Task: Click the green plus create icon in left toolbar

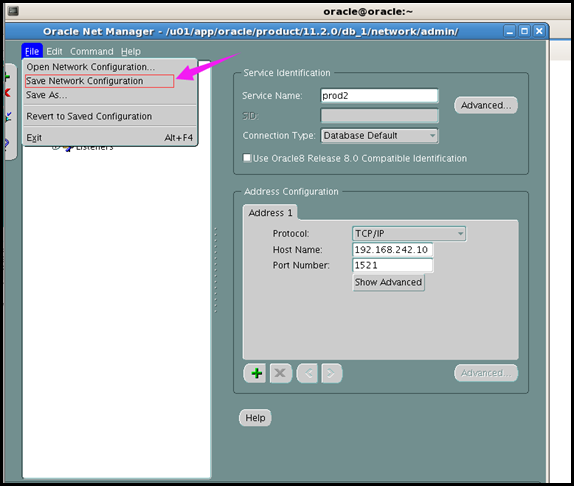Action: coord(7,77)
